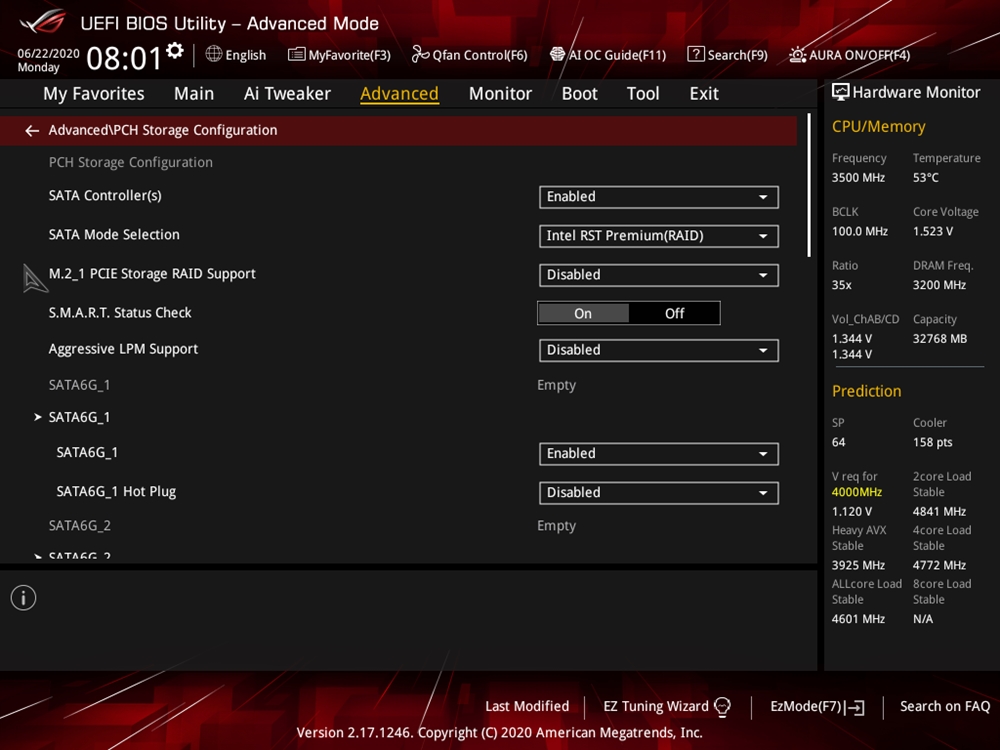Screen dimensions: 1000x750
Task: Open SATA6G_1 Enabled dropdown
Action: point(659,453)
